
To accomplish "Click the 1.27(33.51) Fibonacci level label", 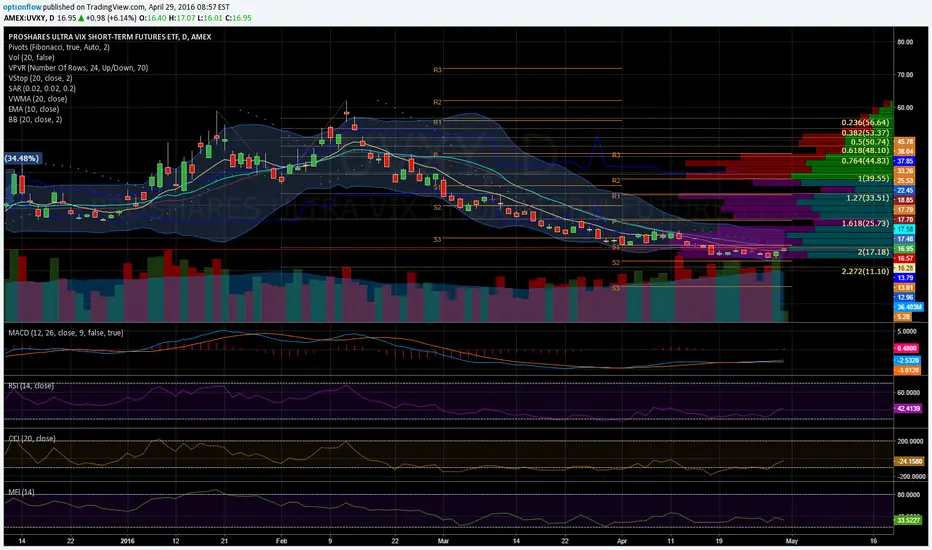I will coord(868,198).
